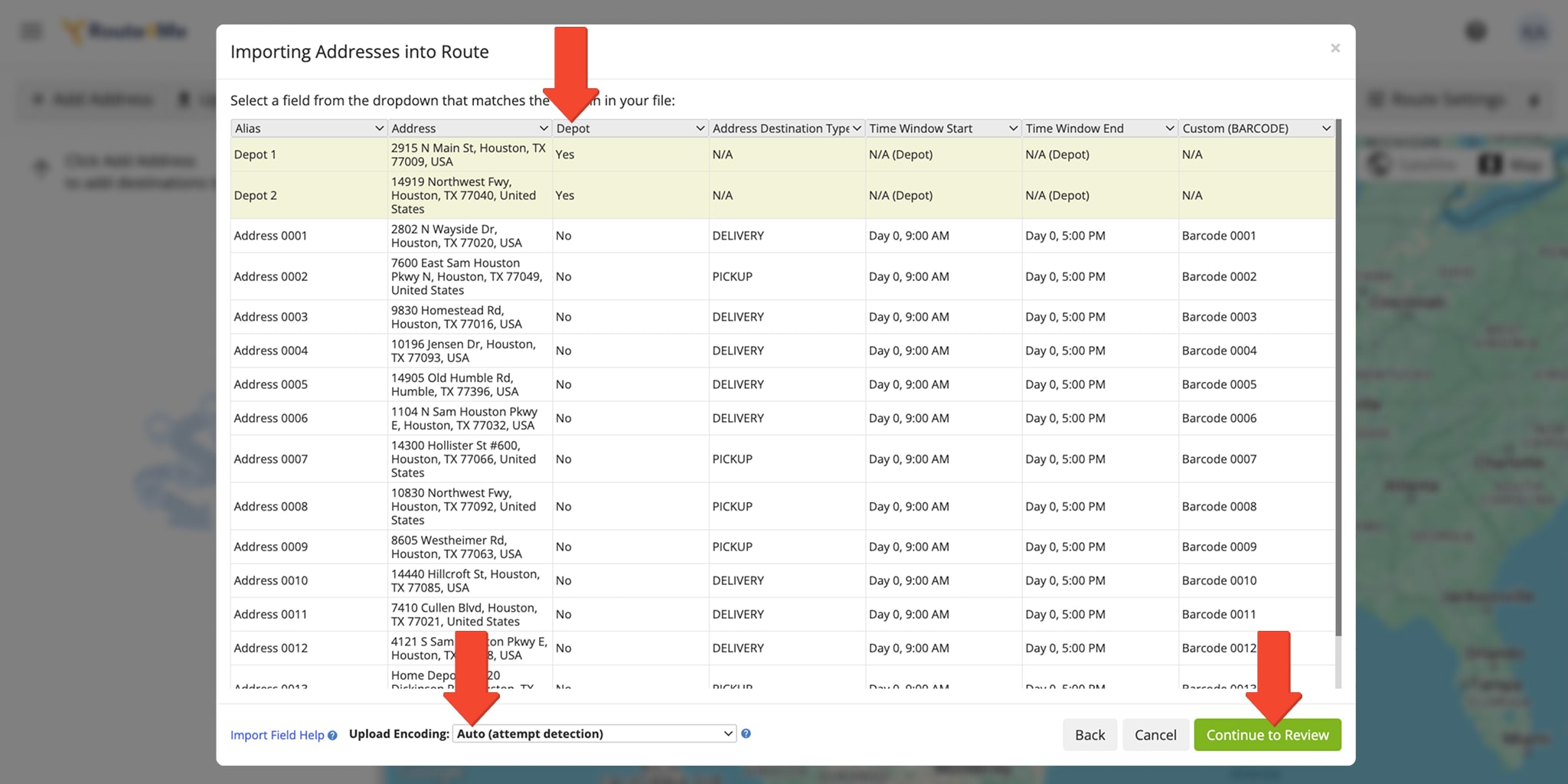This screenshot has height=784, width=1568.
Task: Click the 7600 East Sam Houston Pkwy cell
Action: click(469, 276)
